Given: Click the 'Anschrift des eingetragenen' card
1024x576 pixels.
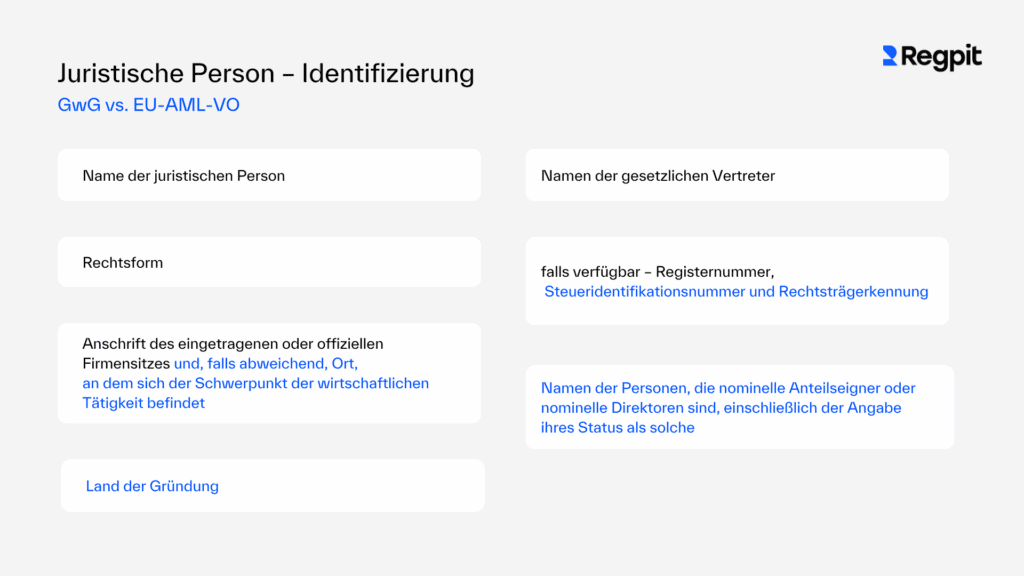Looking at the screenshot, I should coord(270,372).
